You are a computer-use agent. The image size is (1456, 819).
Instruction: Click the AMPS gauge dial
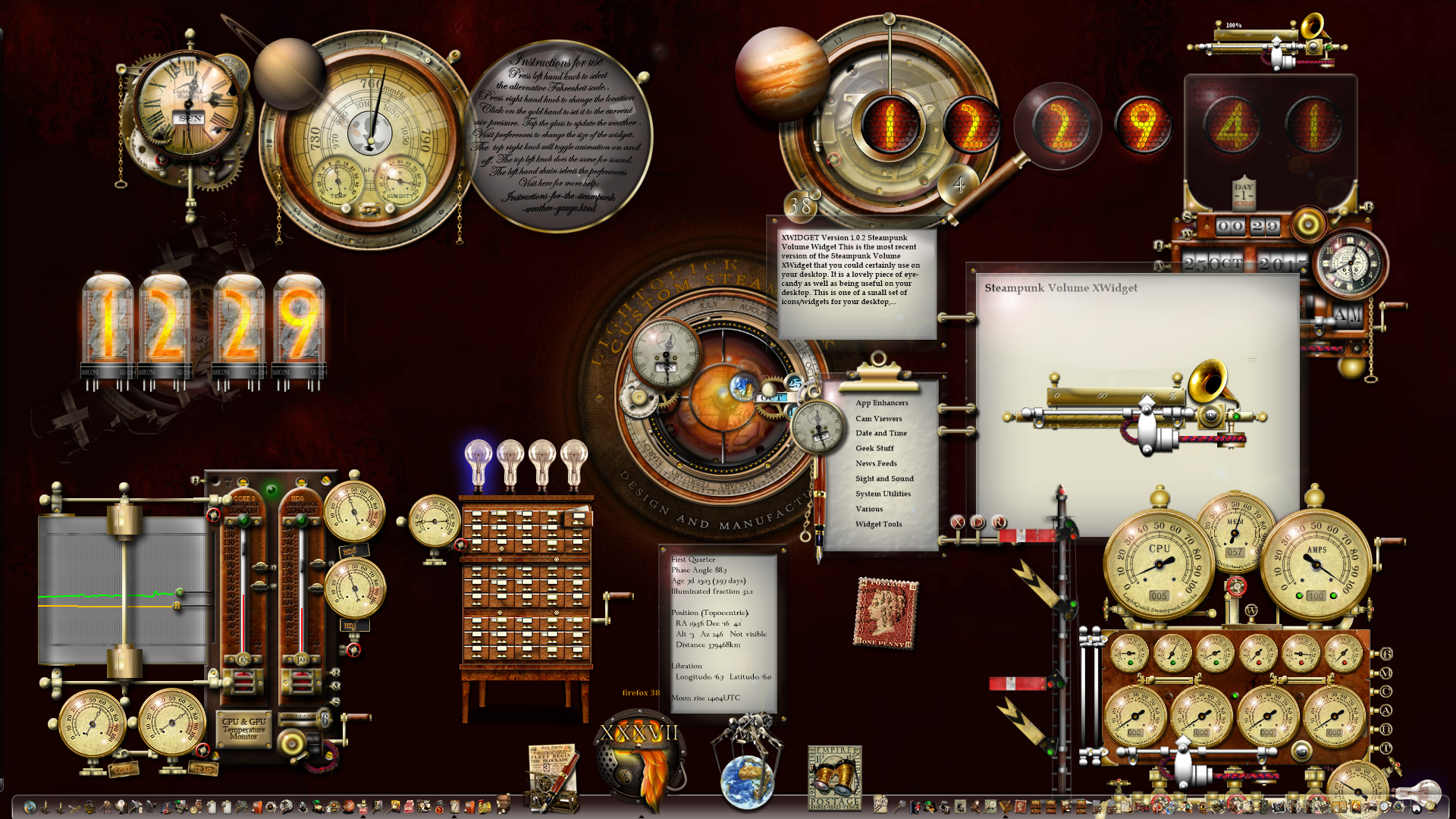[1316, 563]
